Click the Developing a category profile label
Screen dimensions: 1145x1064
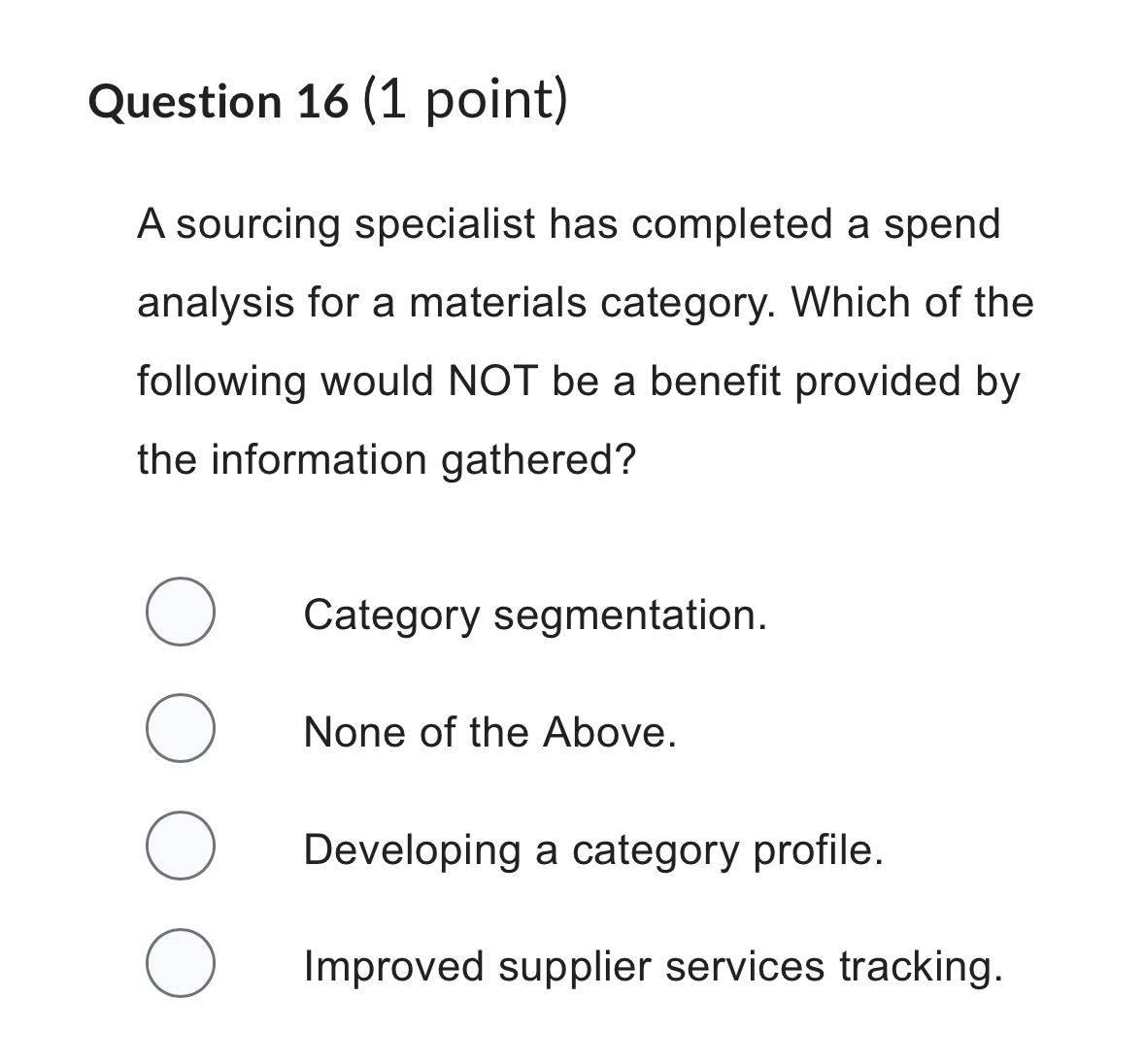coord(592,849)
